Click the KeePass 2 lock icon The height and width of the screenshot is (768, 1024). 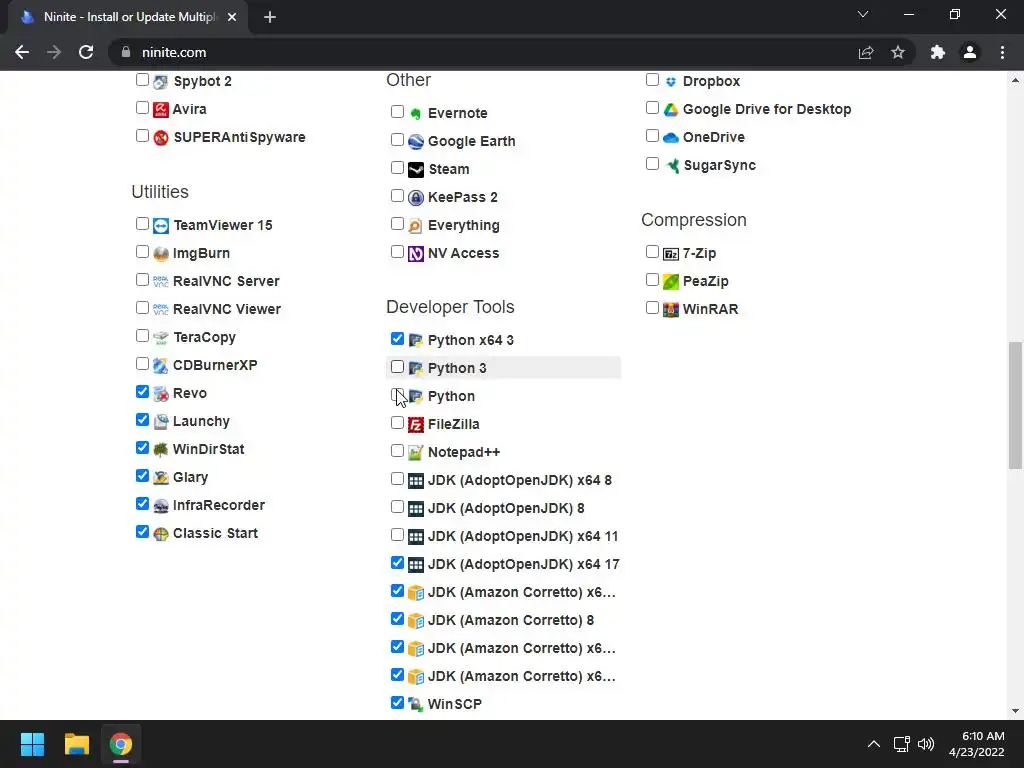pyautogui.click(x=415, y=198)
